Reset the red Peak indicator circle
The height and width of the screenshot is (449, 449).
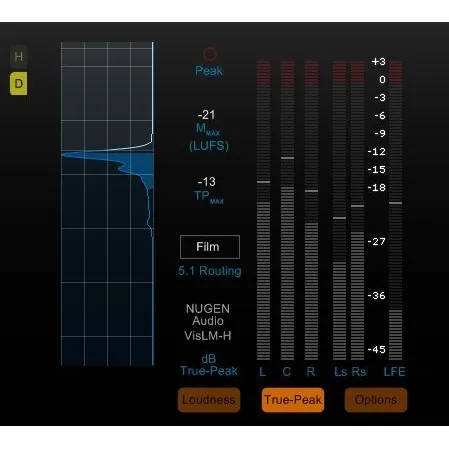210,54
